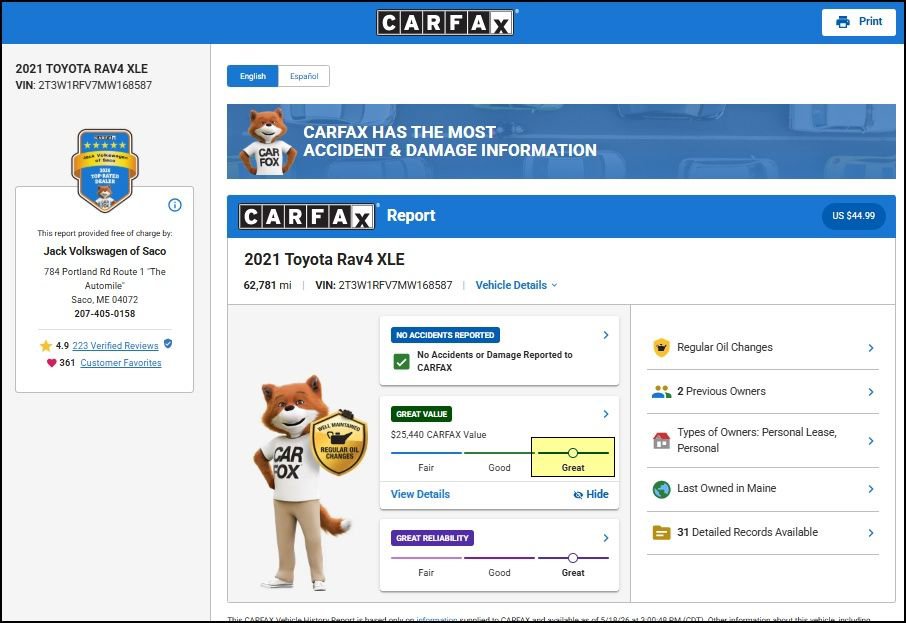The height and width of the screenshot is (623, 906).
Task: Open Great Value card chevron
Action: [x=606, y=414]
